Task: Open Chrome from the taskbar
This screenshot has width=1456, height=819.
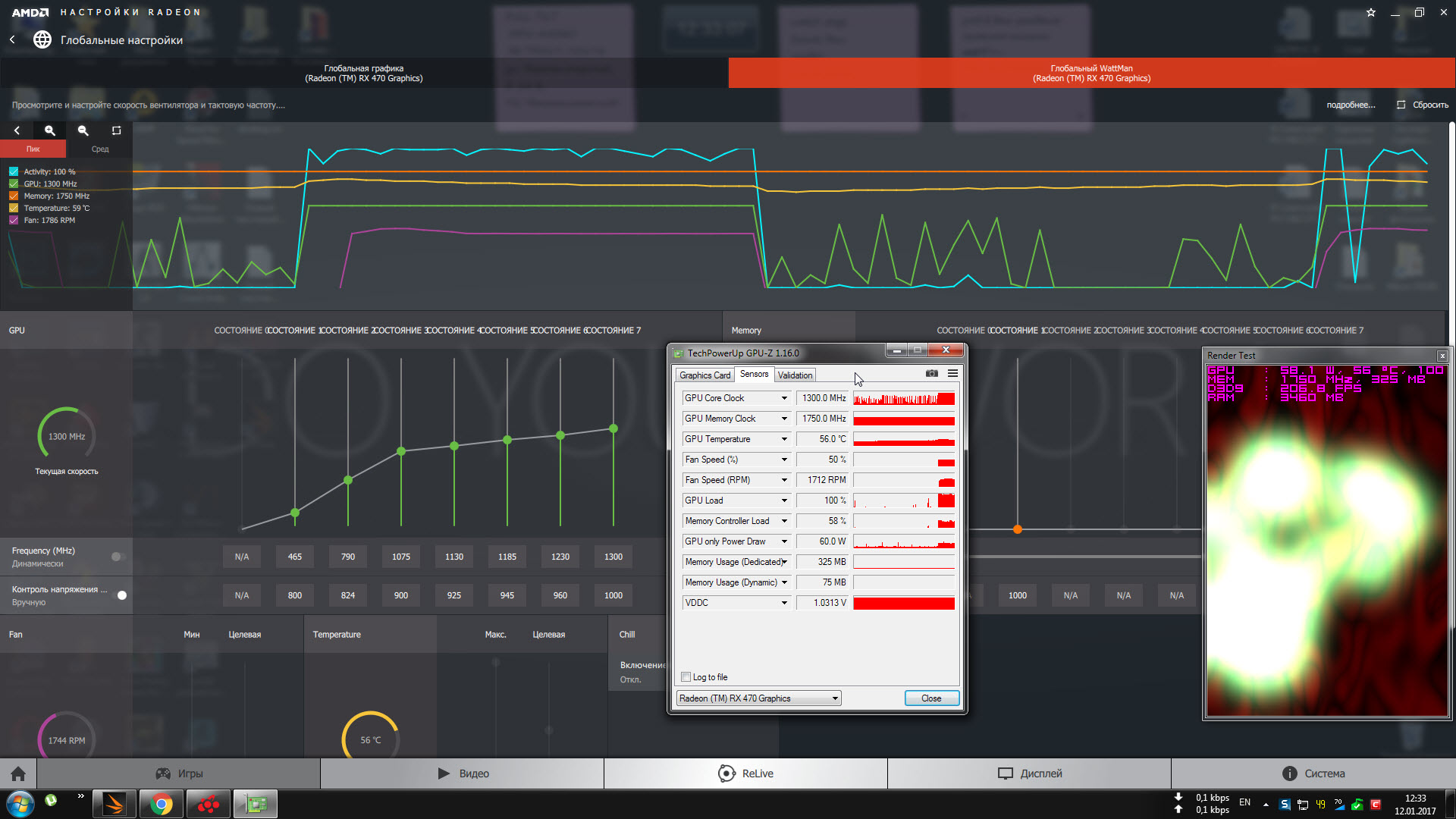Action: 161,804
